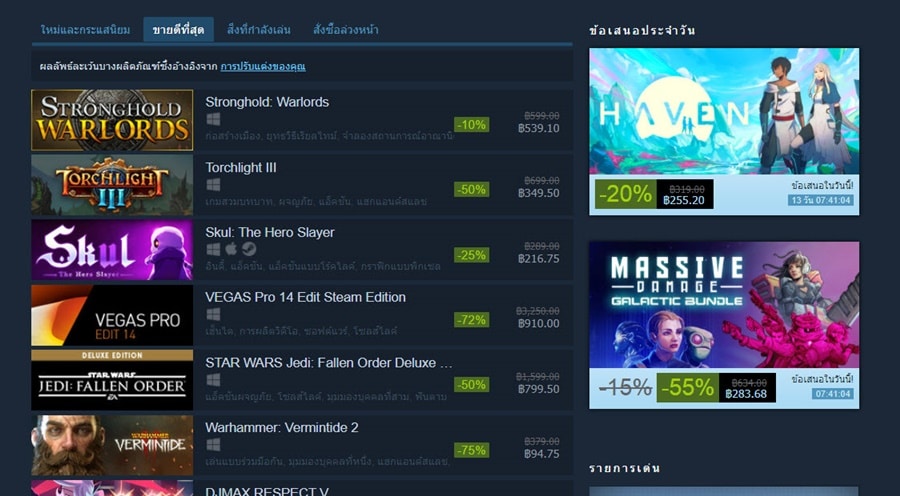Click the Torchlight III game thumbnail

[112, 185]
